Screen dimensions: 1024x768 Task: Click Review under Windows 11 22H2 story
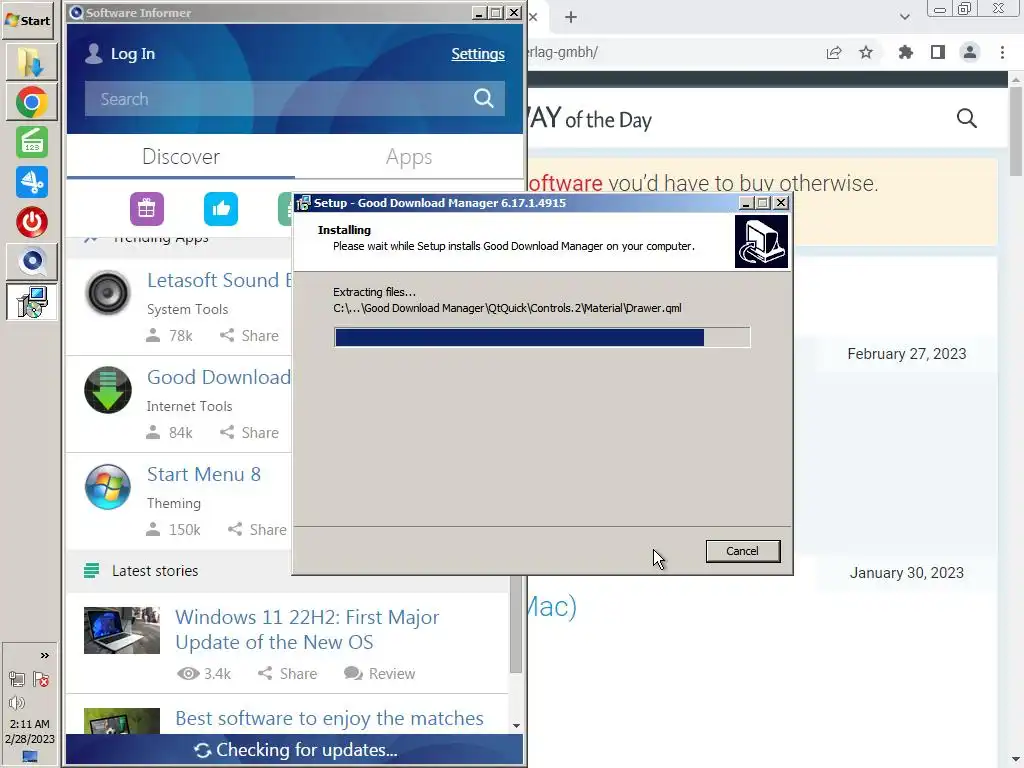click(379, 673)
